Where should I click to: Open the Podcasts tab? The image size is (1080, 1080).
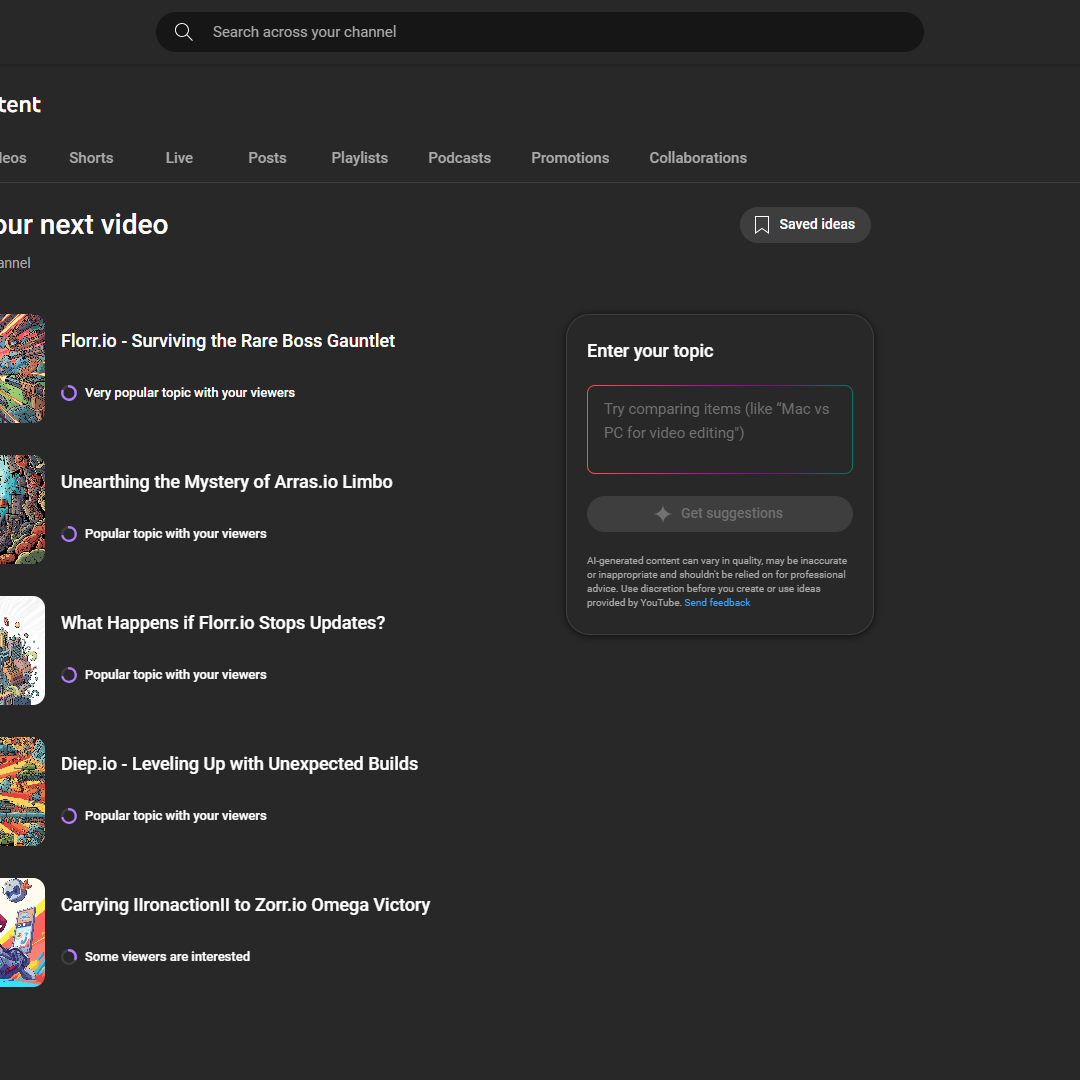459,158
